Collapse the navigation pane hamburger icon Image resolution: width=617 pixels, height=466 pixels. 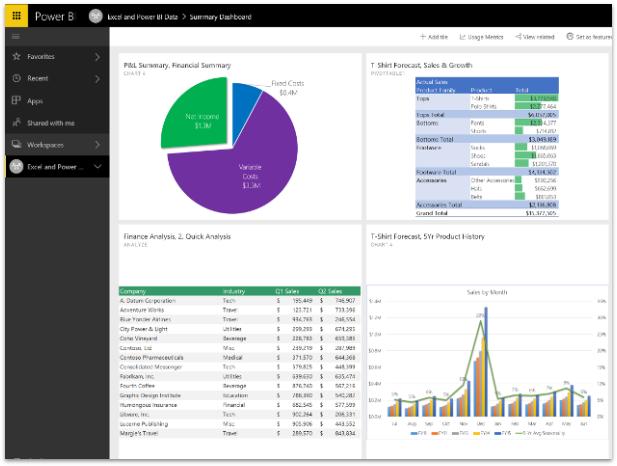click(x=16, y=37)
